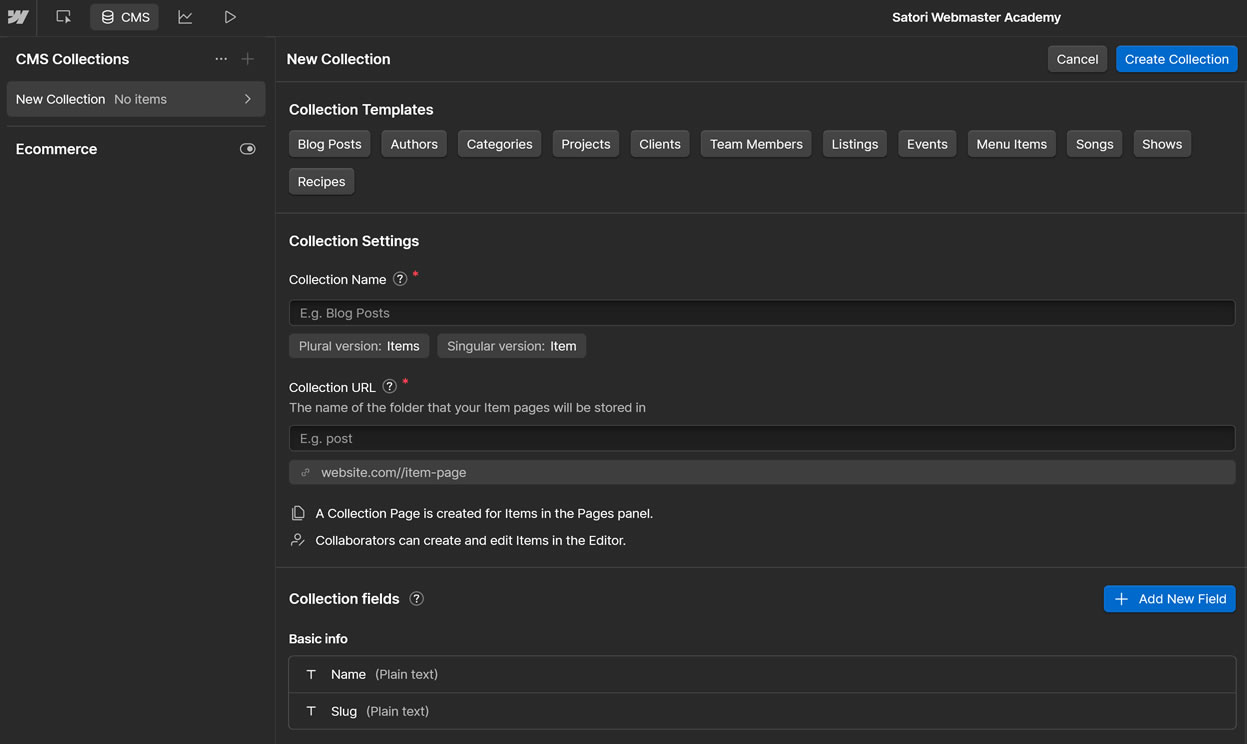The image size is (1247, 744).
Task: Click the Collection URL help icon
Action: 390,387
